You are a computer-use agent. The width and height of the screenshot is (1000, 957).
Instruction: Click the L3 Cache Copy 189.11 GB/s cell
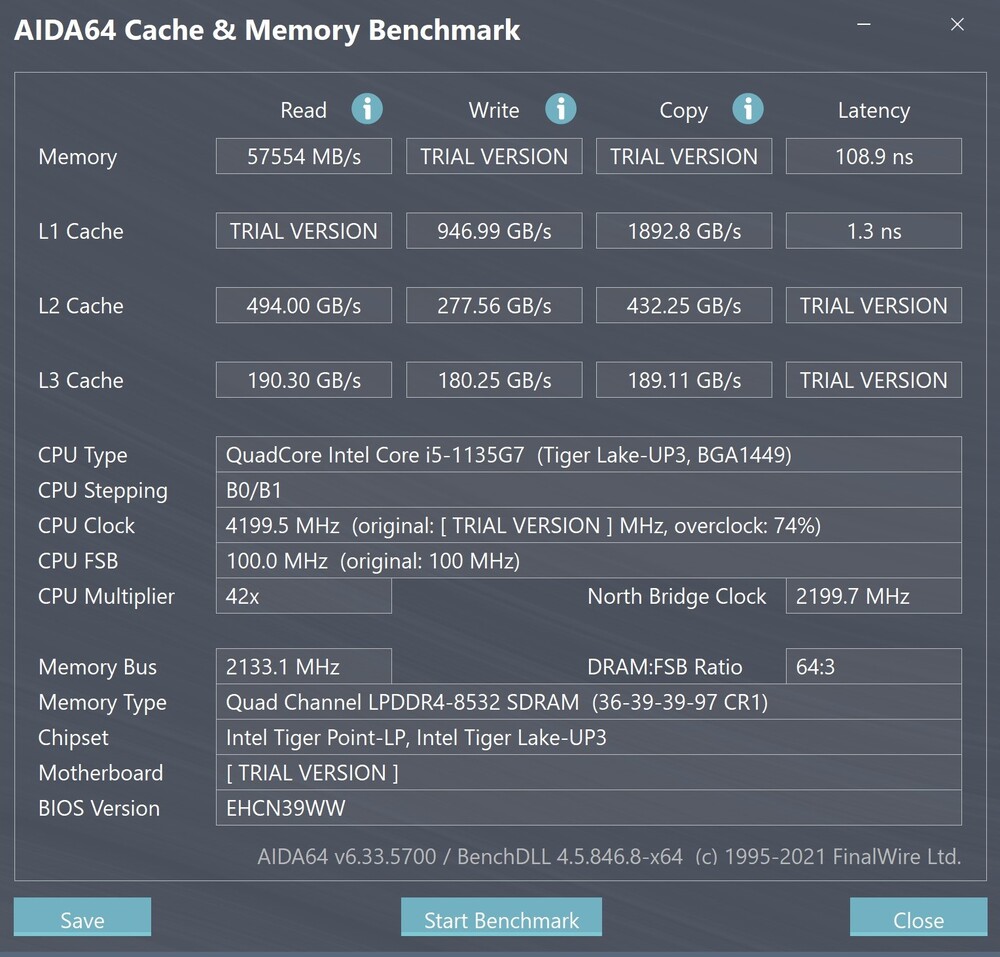pos(684,380)
